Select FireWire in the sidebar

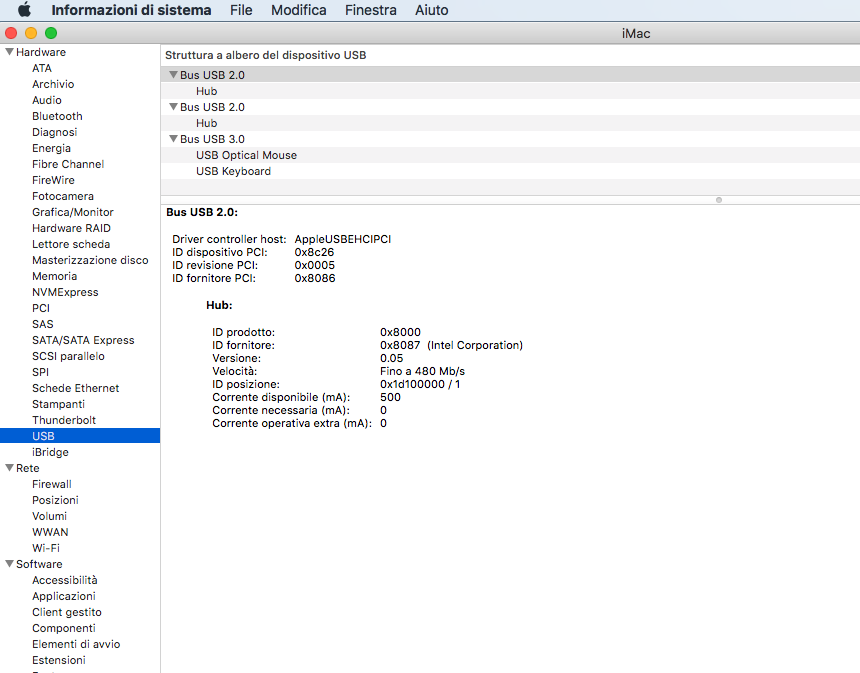53,180
